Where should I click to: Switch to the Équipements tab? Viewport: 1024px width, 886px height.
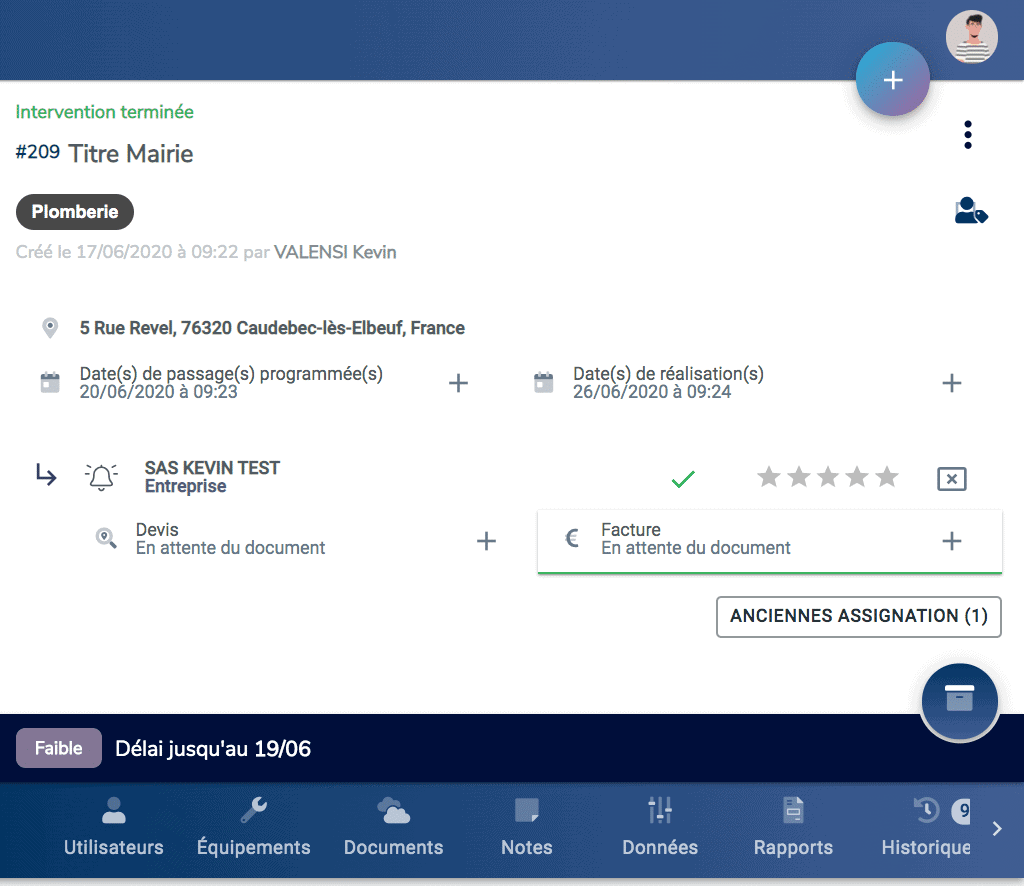pyautogui.click(x=253, y=827)
